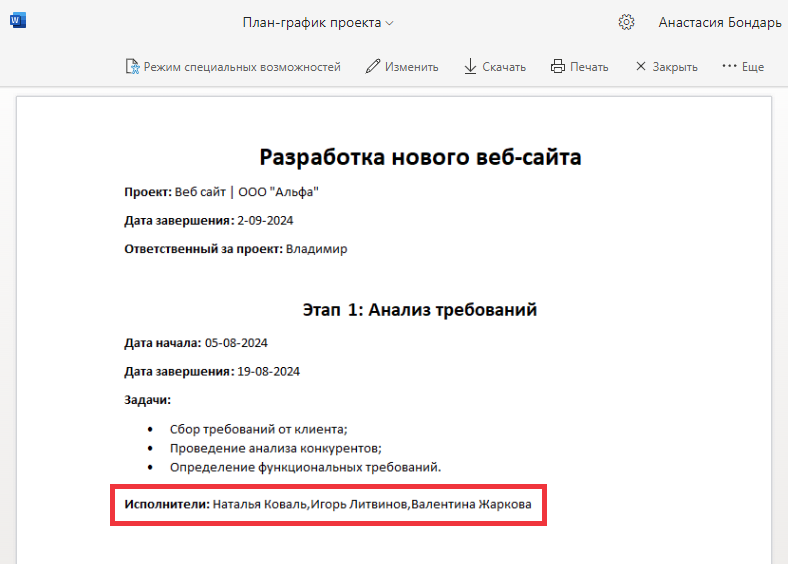Image resolution: width=788 pixels, height=564 pixels.
Task: Expand the План-график проекта title chevron
Action: click(x=389, y=23)
